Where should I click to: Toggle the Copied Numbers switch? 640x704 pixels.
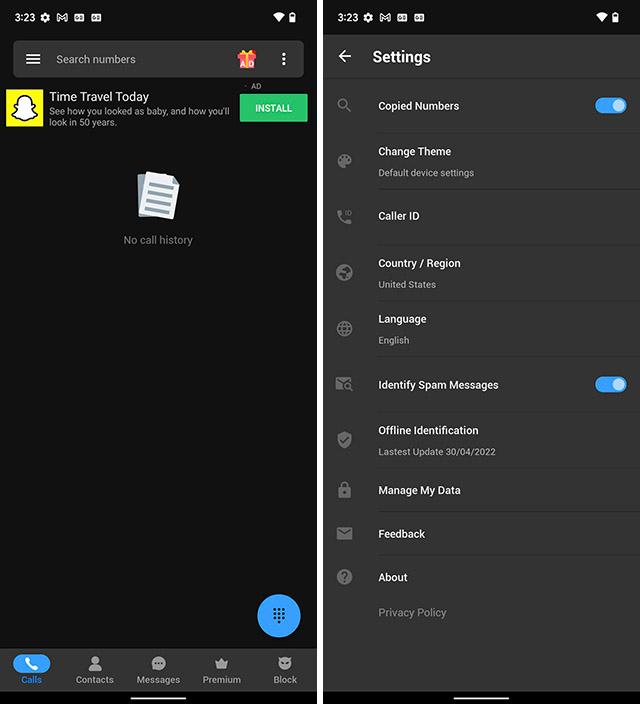point(611,106)
